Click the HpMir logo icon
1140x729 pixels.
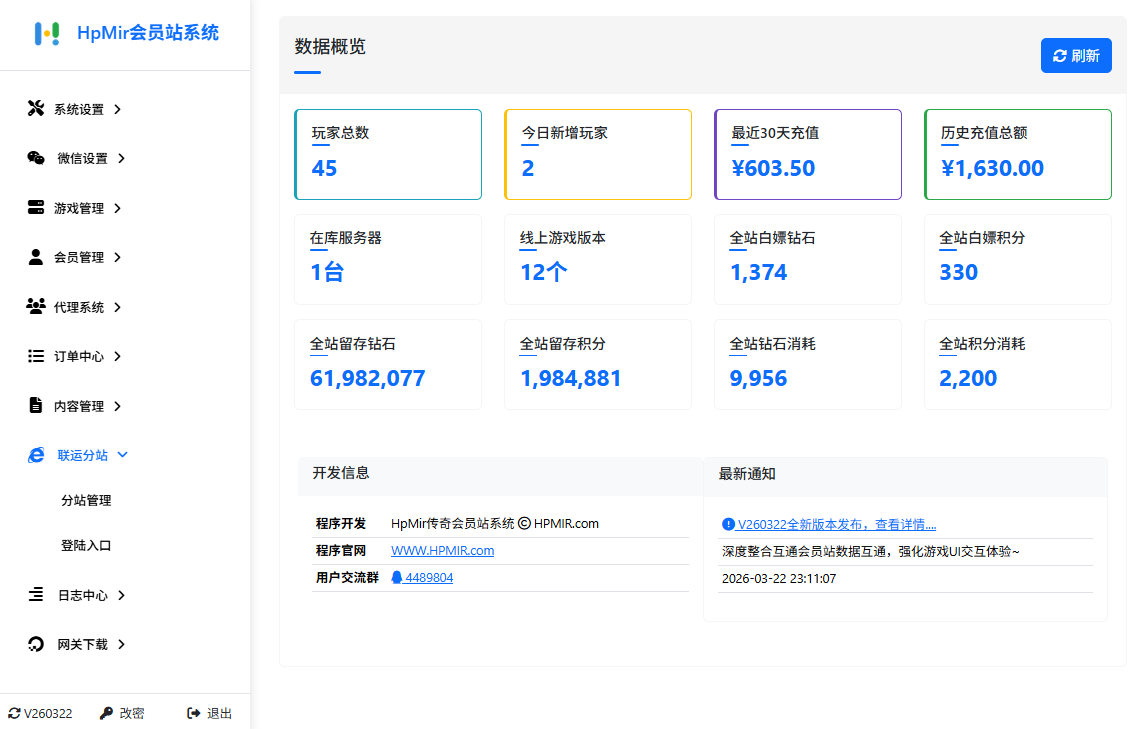[47, 33]
